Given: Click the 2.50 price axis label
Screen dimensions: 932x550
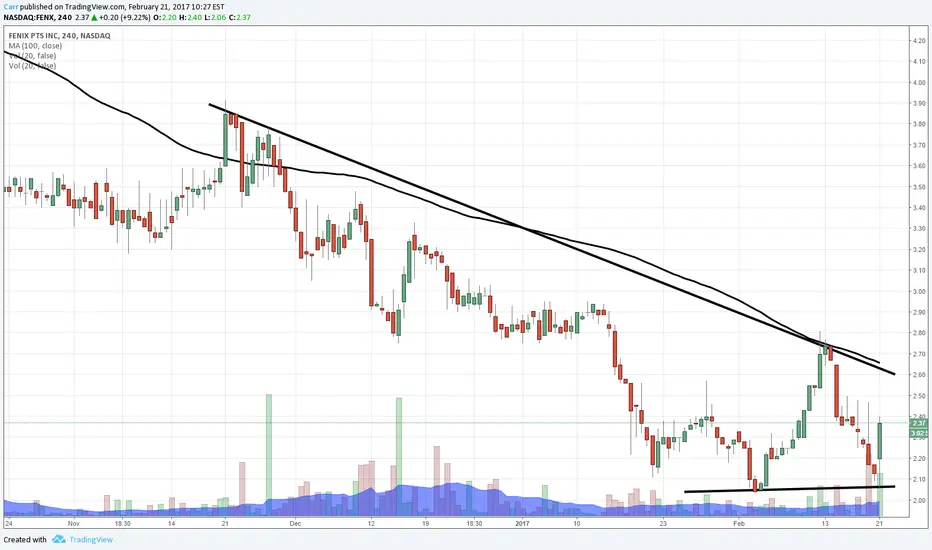Looking at the screenshot, I should click(918, 395).
